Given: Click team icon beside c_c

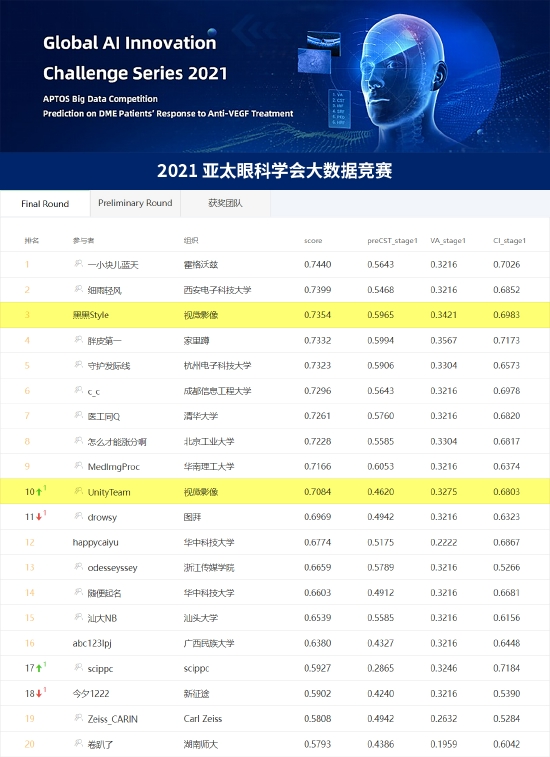Looking at the screenshot, I should 78,390.
